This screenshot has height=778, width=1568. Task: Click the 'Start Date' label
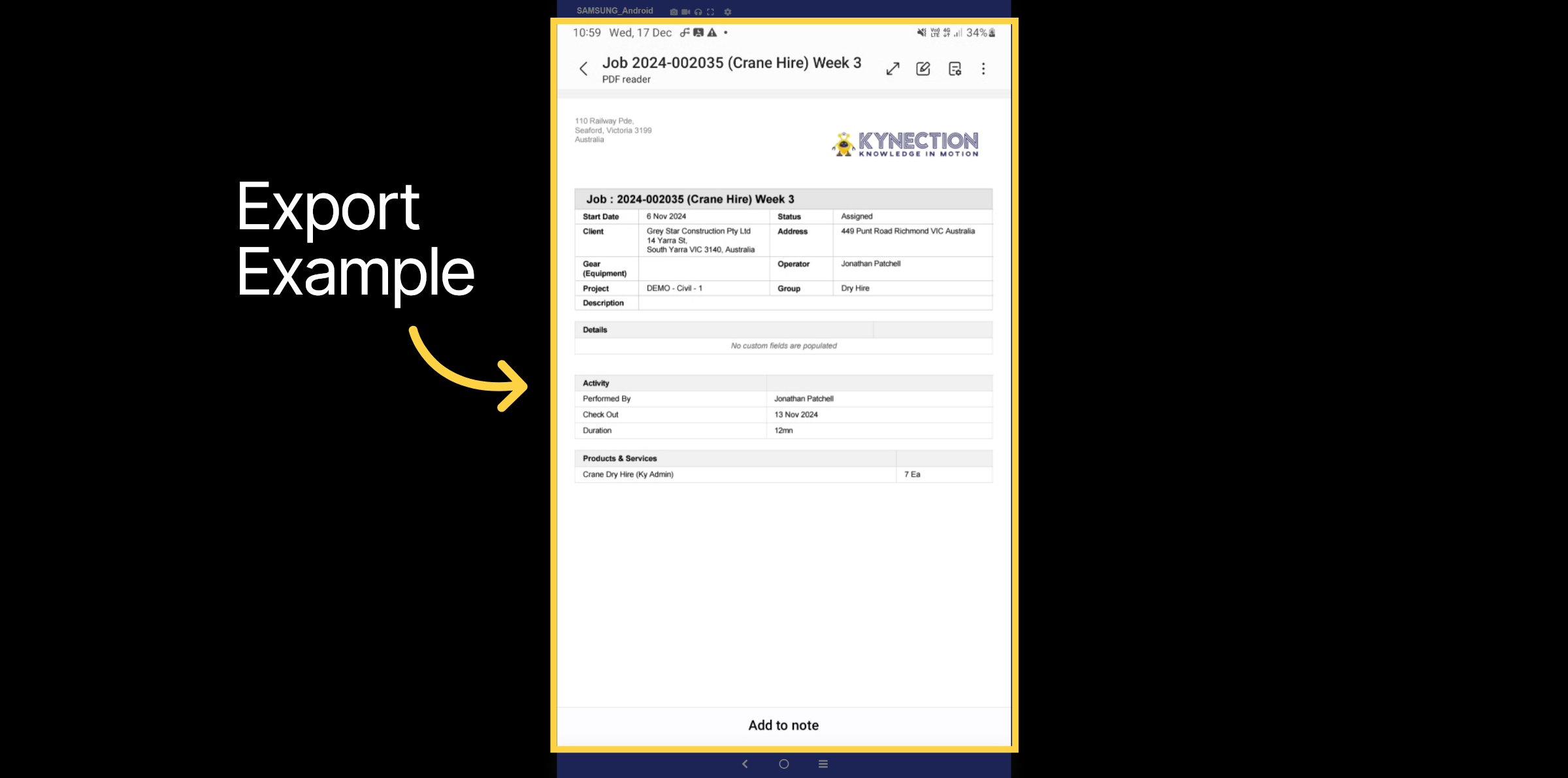(600, 217)
